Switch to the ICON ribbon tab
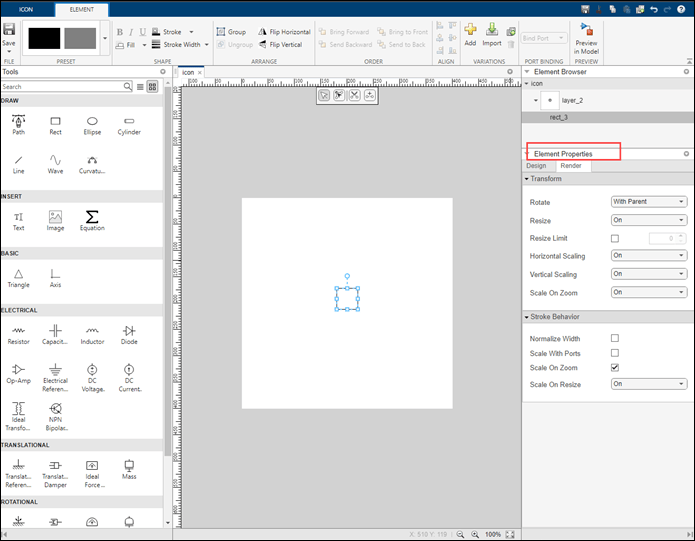This screenshot has width=695, height=541. (26, 9)
